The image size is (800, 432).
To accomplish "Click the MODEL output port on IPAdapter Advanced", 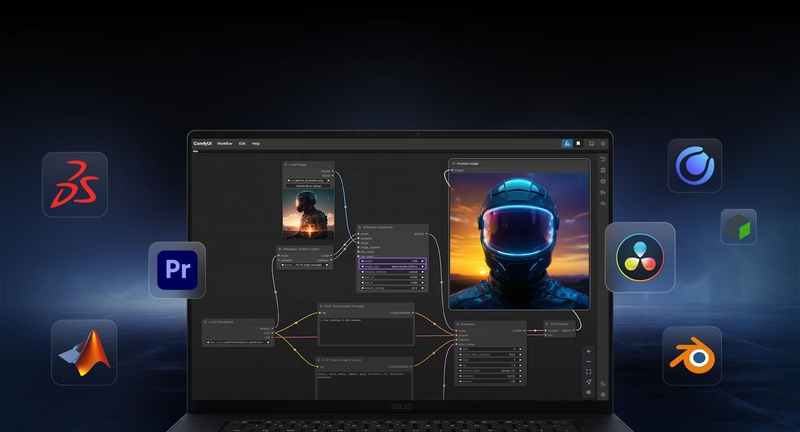I will tap(427, 234).
